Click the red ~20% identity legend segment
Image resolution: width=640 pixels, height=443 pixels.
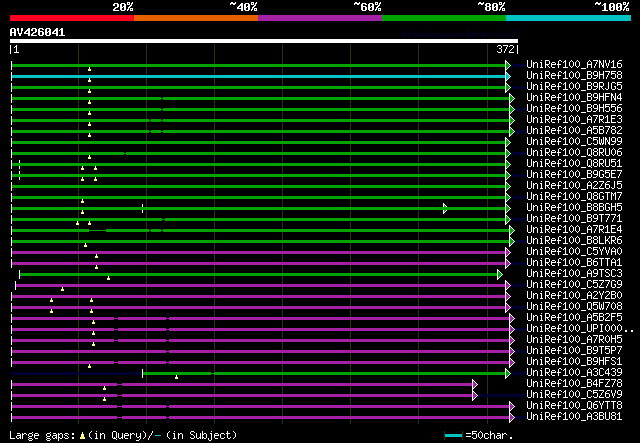(71, 17)
